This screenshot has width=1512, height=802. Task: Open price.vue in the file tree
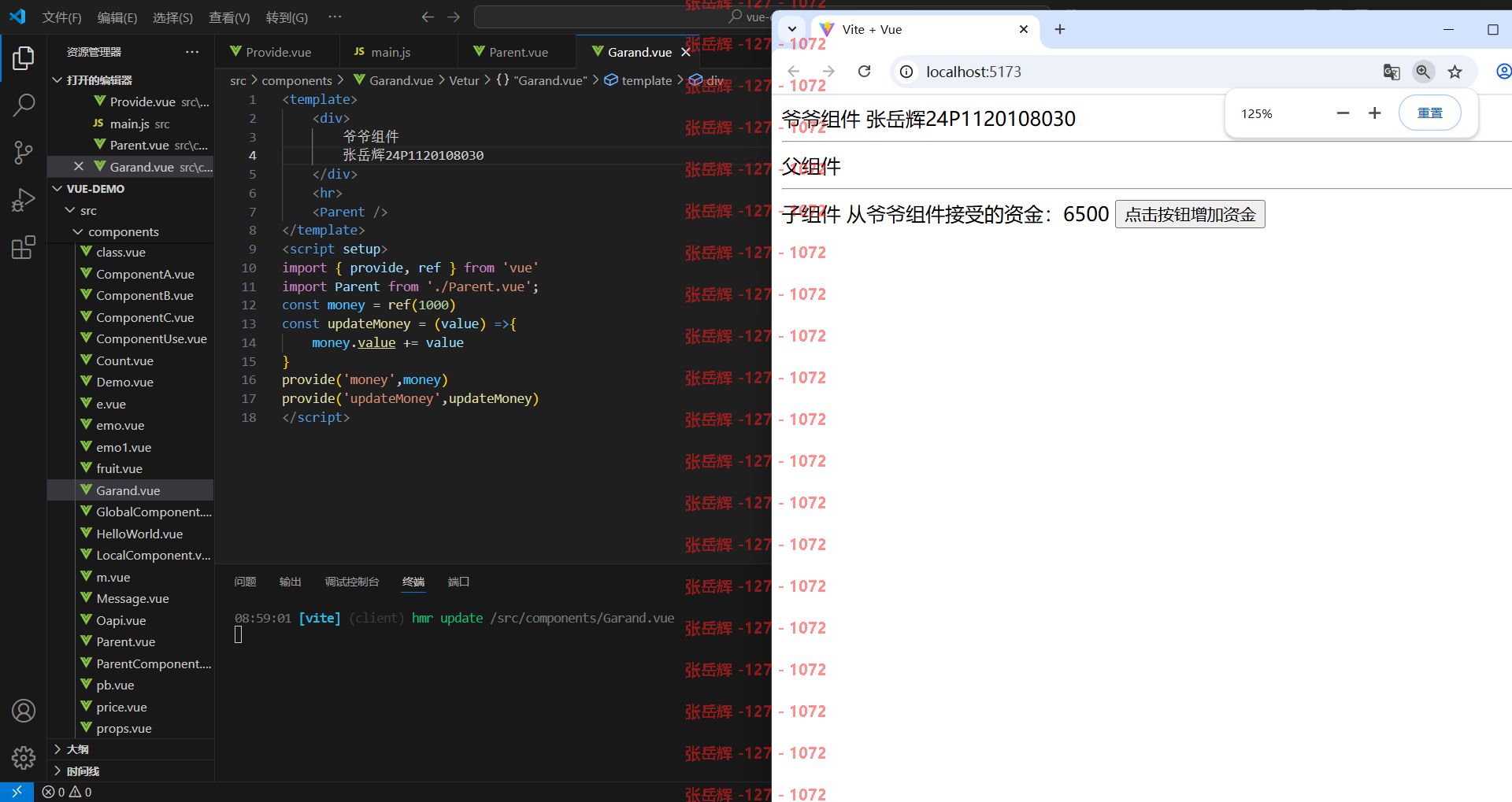click(x=131, y=707)
